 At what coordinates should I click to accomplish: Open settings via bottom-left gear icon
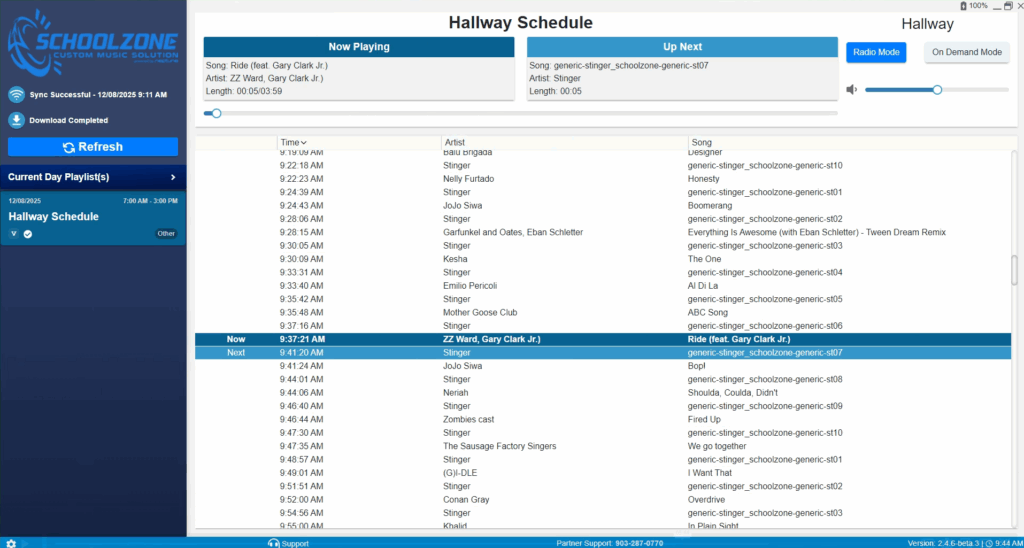11,543
